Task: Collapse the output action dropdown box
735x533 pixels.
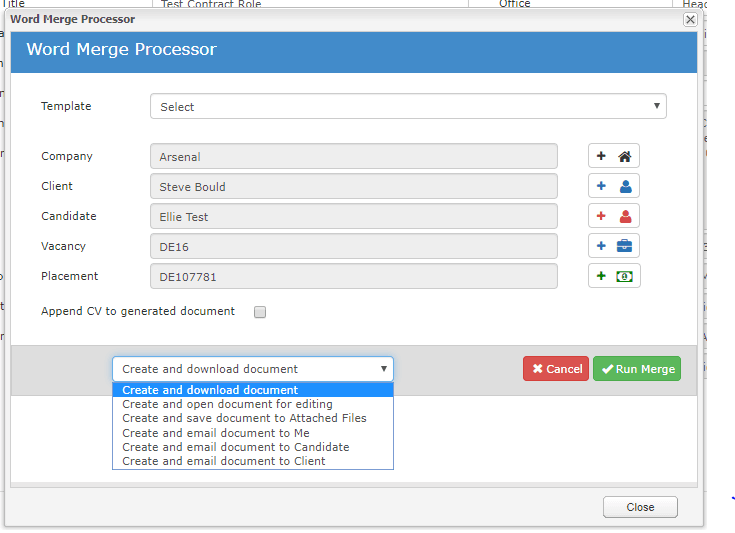Action: 252,369
